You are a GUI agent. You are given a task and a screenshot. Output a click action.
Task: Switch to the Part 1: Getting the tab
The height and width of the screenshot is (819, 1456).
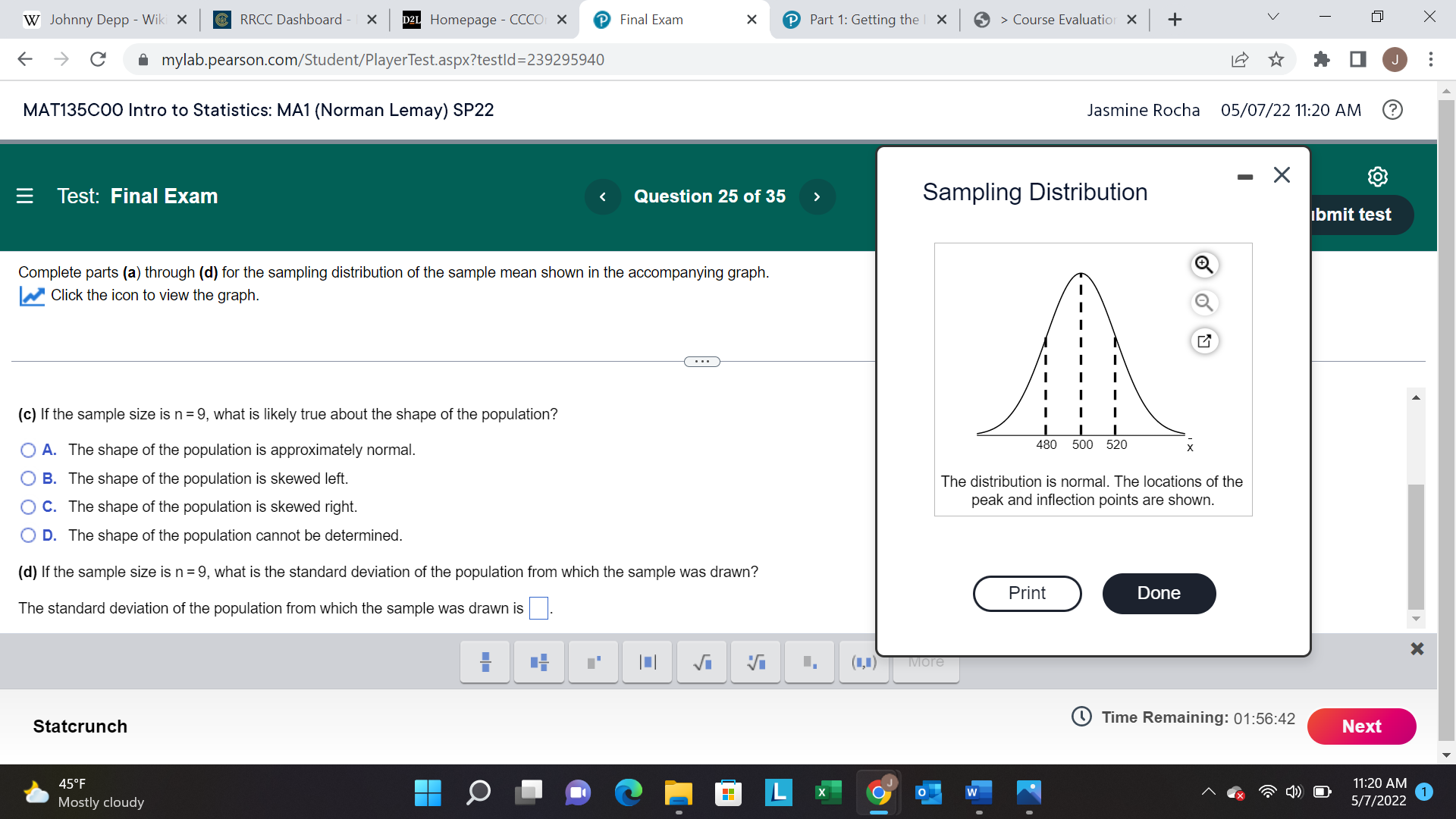(x=864, y=20)
